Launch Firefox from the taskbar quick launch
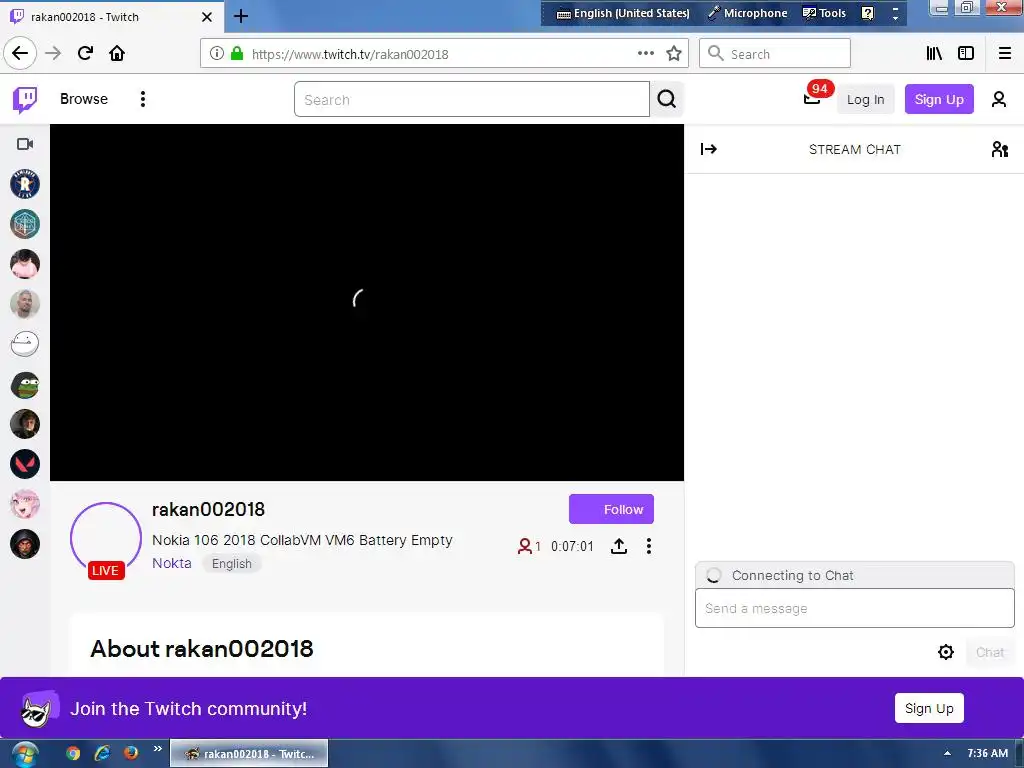Viewport: 1024px width, 768px height. pyautogui.click(x=131, y=753)
